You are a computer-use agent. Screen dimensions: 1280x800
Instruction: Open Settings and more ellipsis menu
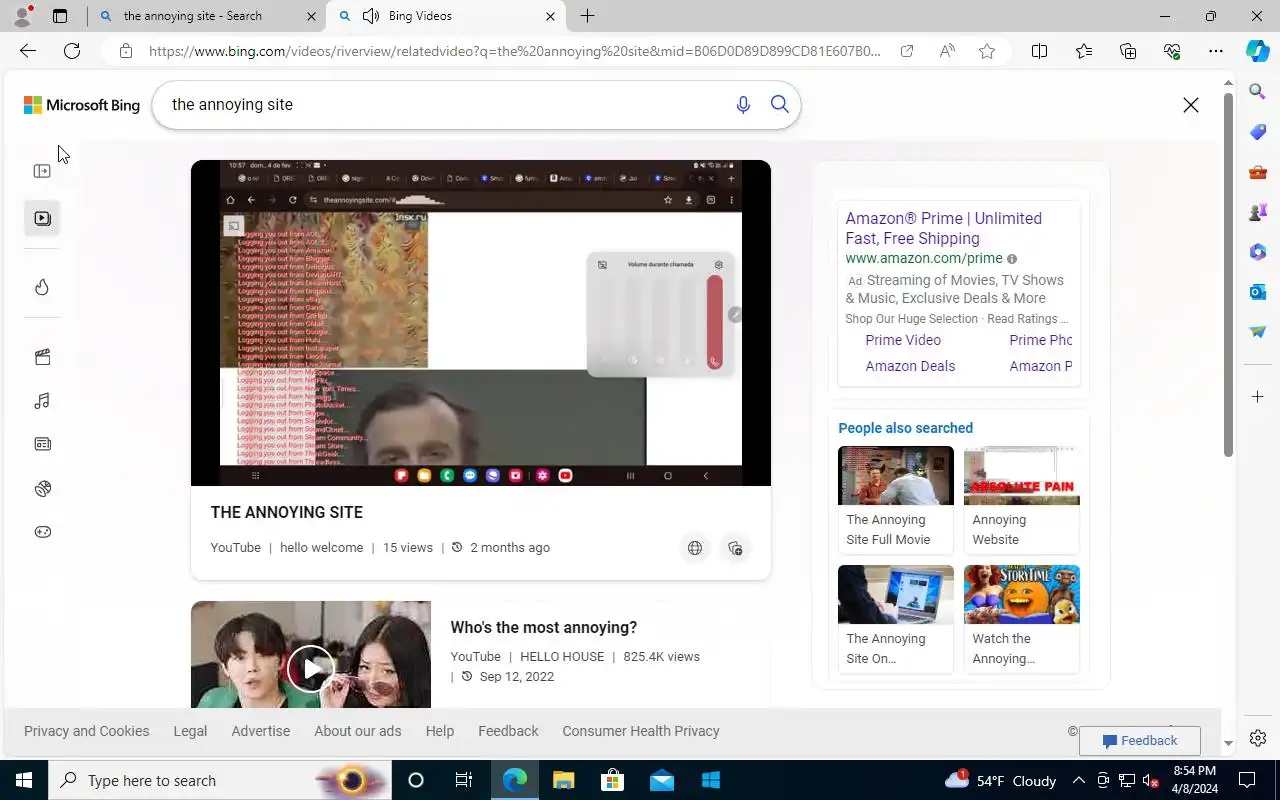tap(1216, 51)
